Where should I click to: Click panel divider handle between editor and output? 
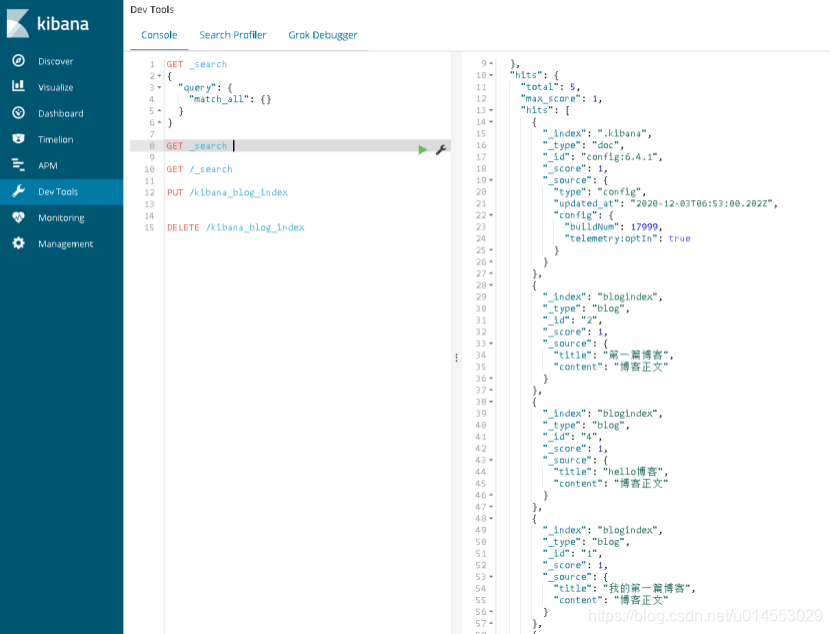click(456, 358)
